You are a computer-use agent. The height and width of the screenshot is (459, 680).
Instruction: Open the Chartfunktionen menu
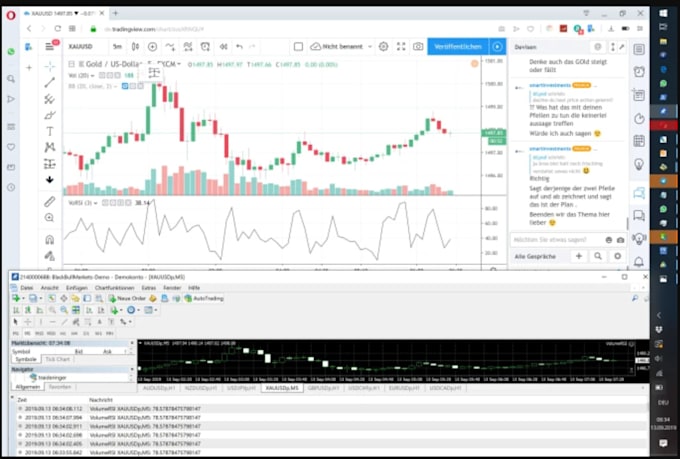click(114, 288)
